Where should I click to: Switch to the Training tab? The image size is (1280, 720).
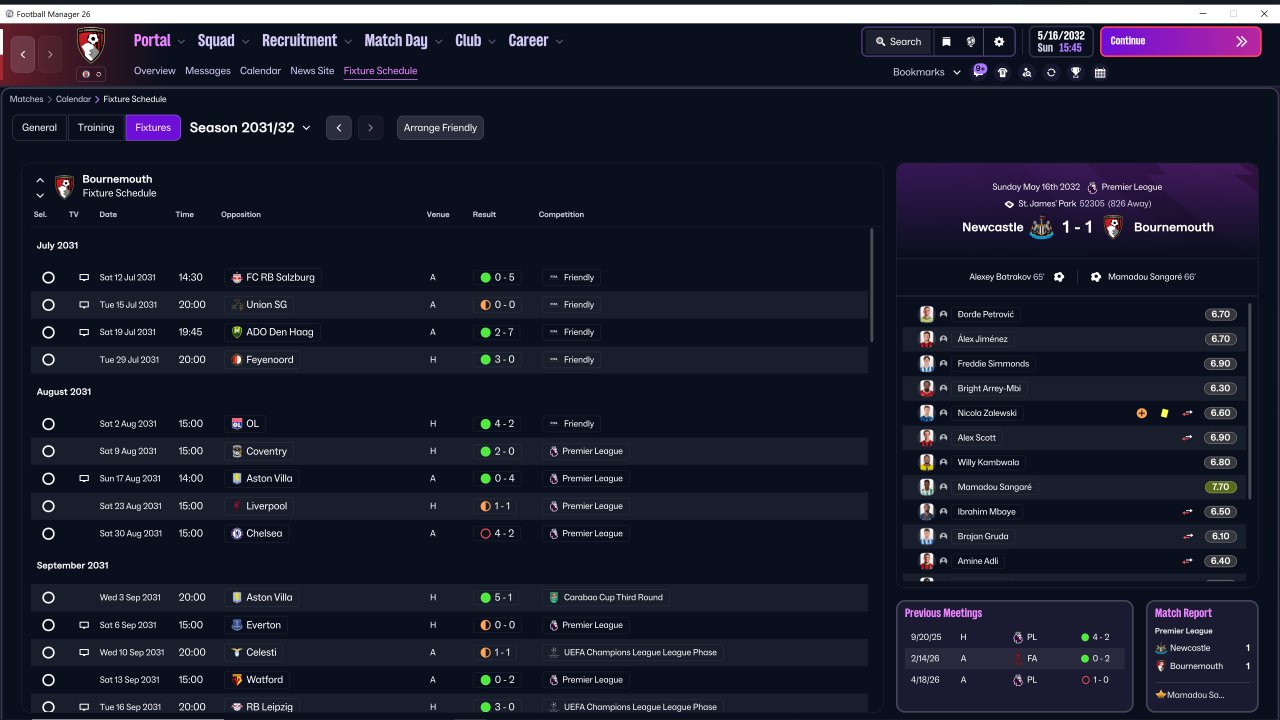point(96,128)
